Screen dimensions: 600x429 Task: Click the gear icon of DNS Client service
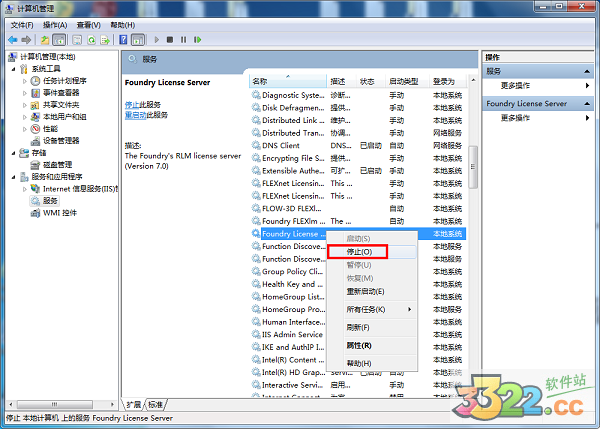[x=256, y=145]
